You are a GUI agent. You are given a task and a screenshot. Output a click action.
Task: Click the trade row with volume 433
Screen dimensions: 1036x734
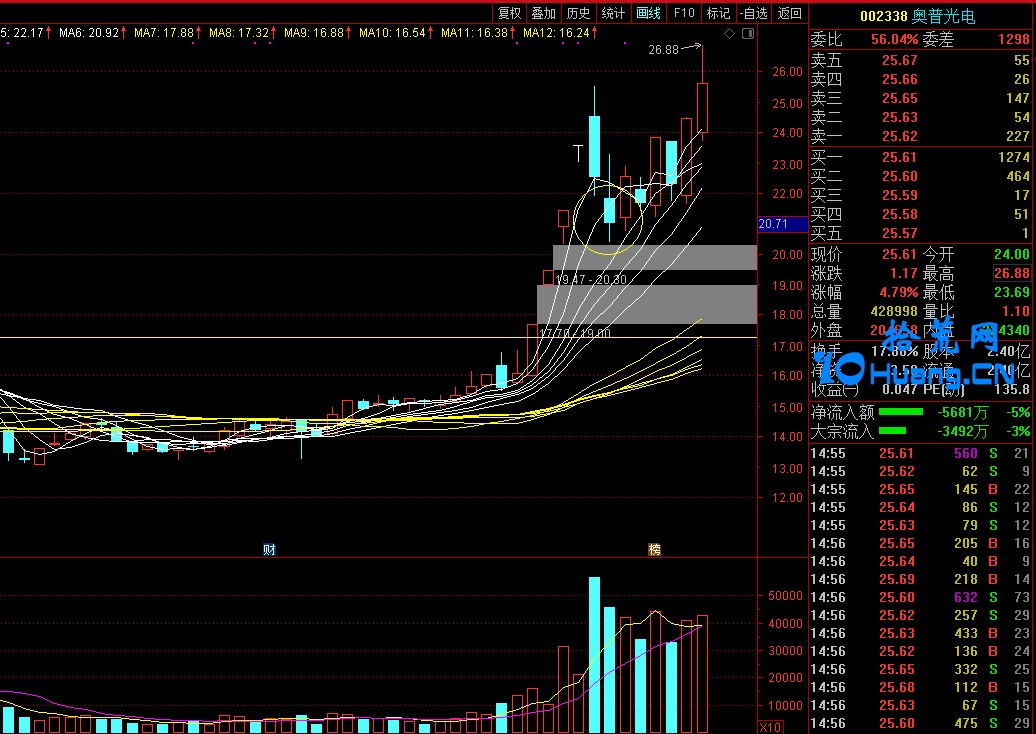920,634
